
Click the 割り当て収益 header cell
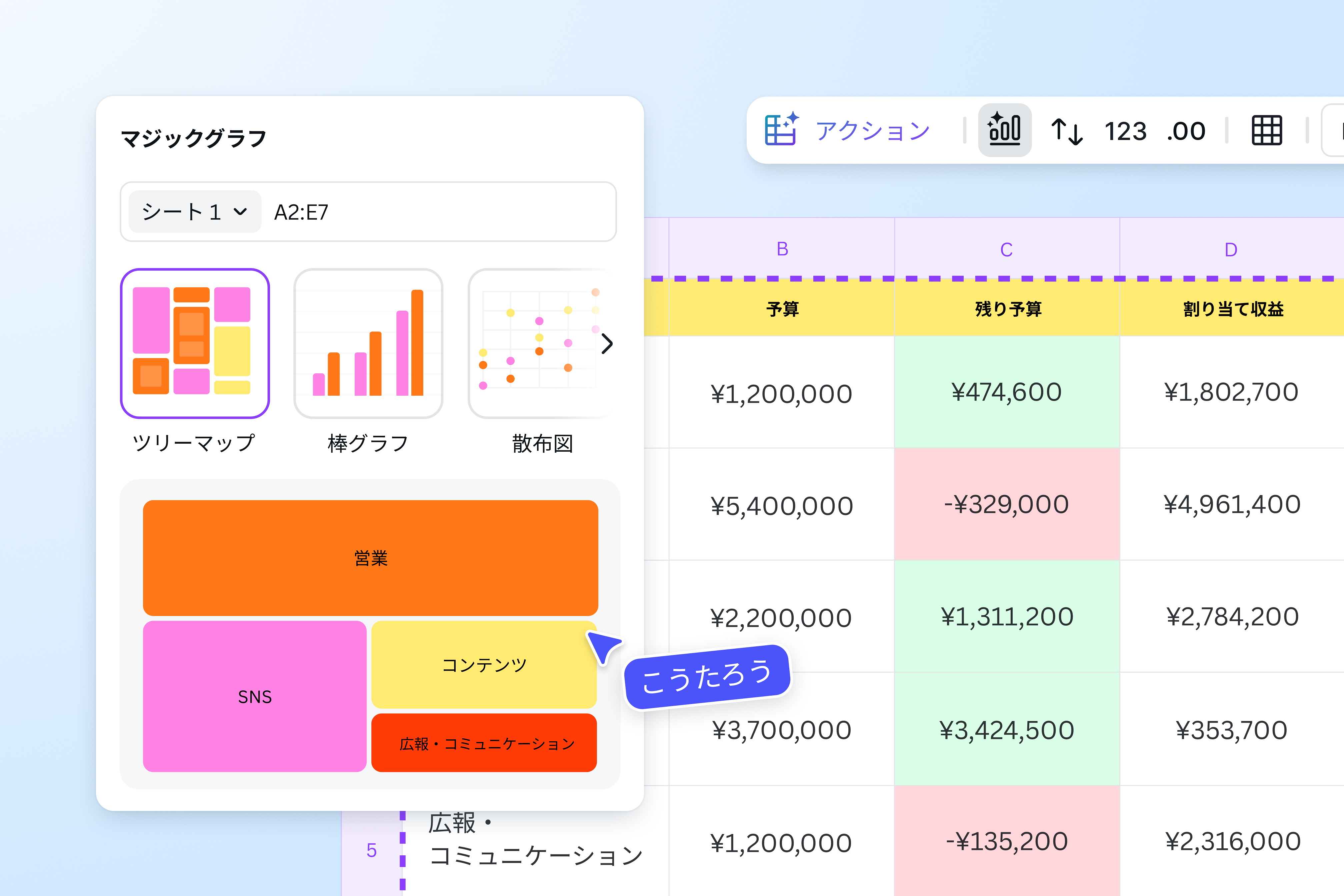(x=1232, y=309)
